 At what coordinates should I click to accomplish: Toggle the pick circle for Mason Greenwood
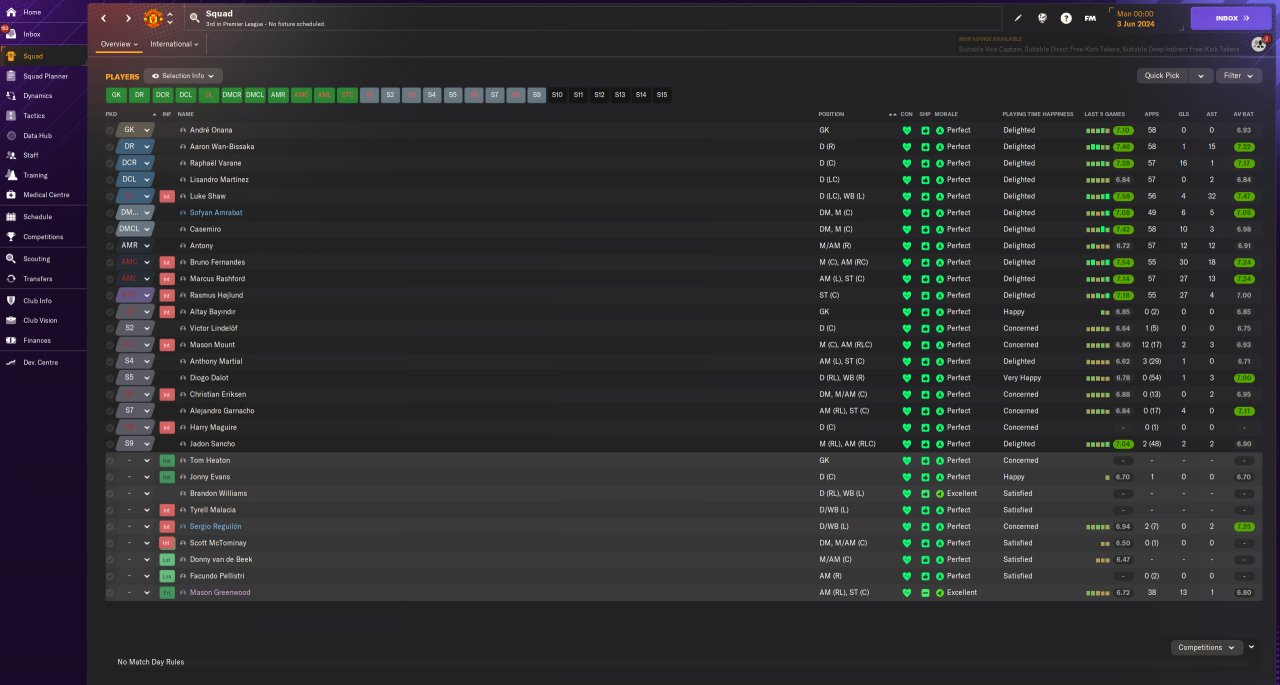[x=110, y=592]
